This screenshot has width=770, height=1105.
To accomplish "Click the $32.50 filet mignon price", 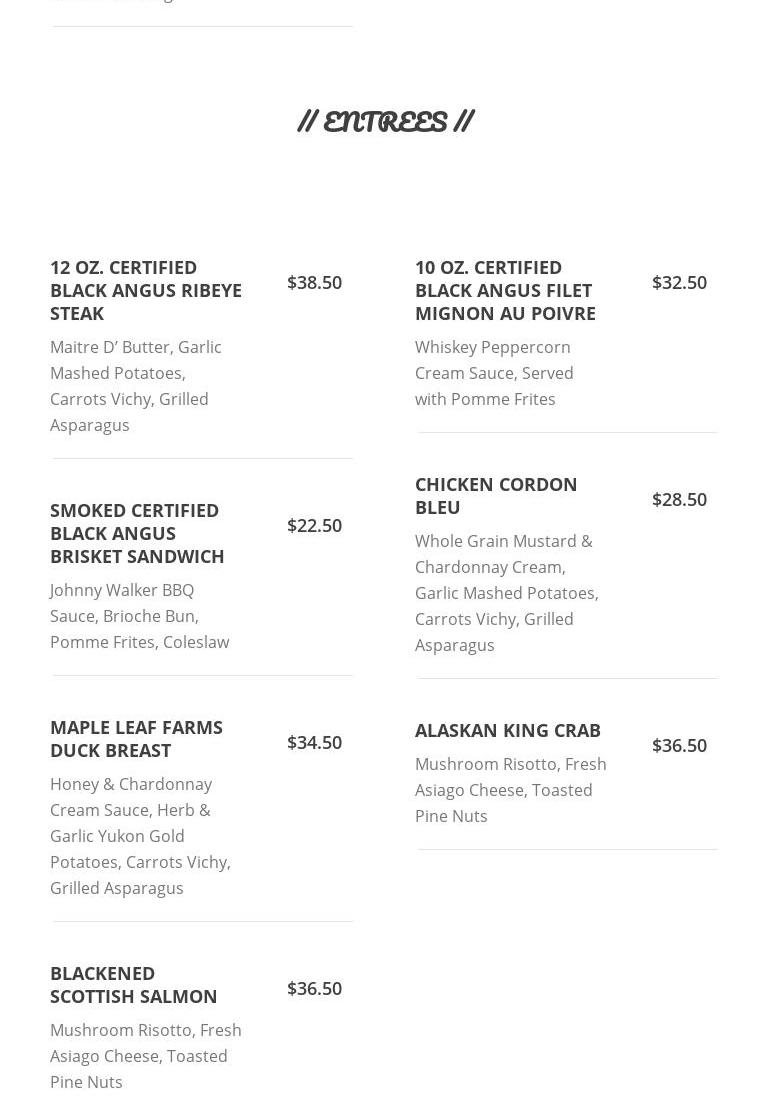I will [x=679, y=282].
